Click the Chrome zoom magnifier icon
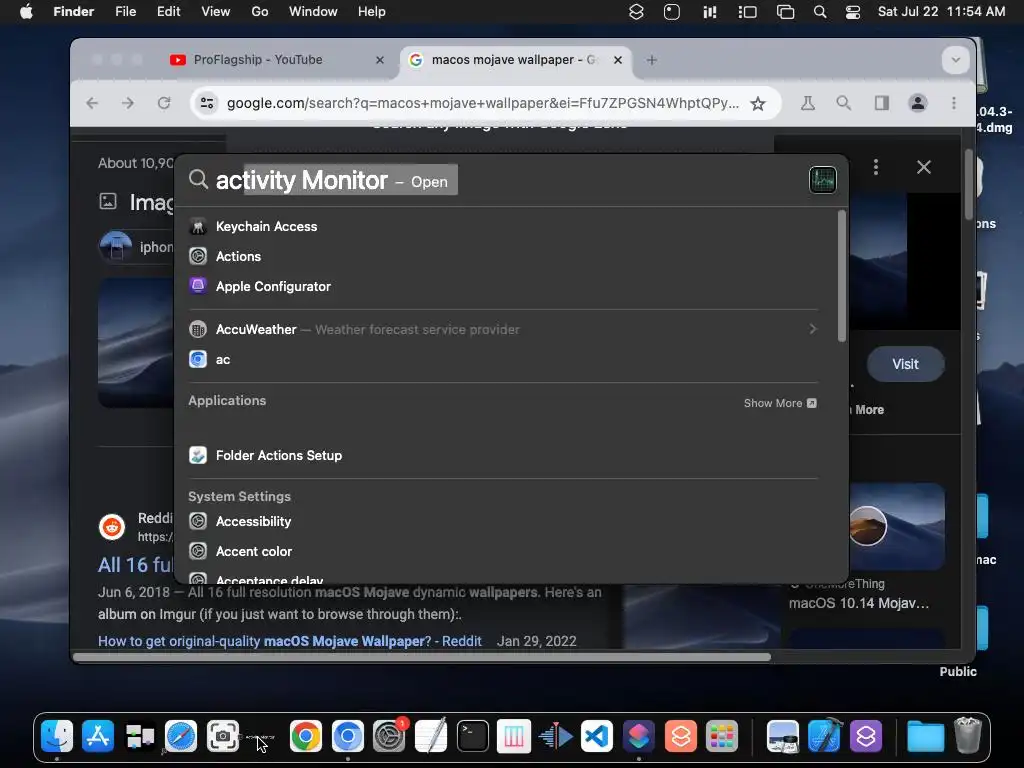This screenshot has height=768, width=1024. pos(844,103)
